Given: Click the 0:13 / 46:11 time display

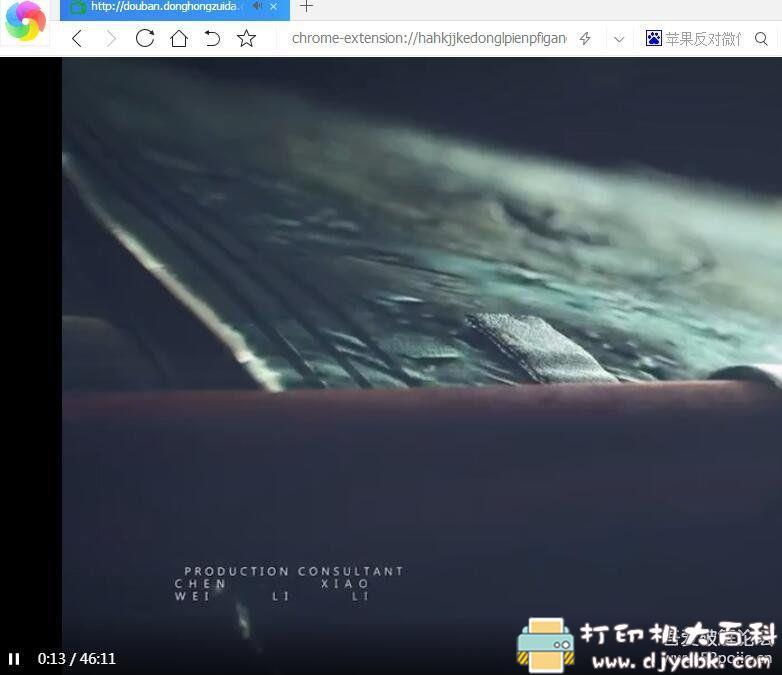Looking at the screenshot, I should [x=76, y=659].
